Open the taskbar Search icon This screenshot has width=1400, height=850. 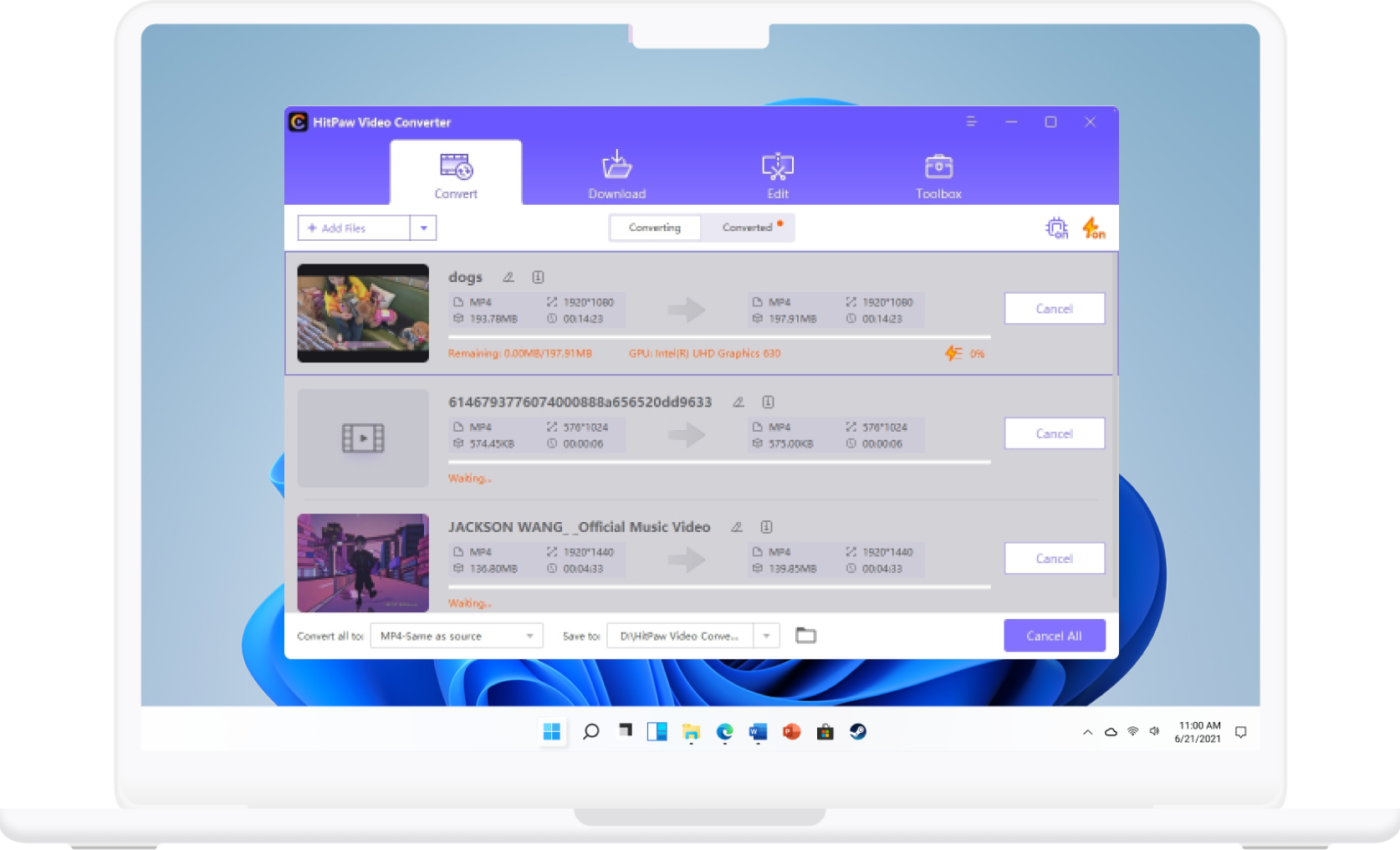tap(590, 732)
